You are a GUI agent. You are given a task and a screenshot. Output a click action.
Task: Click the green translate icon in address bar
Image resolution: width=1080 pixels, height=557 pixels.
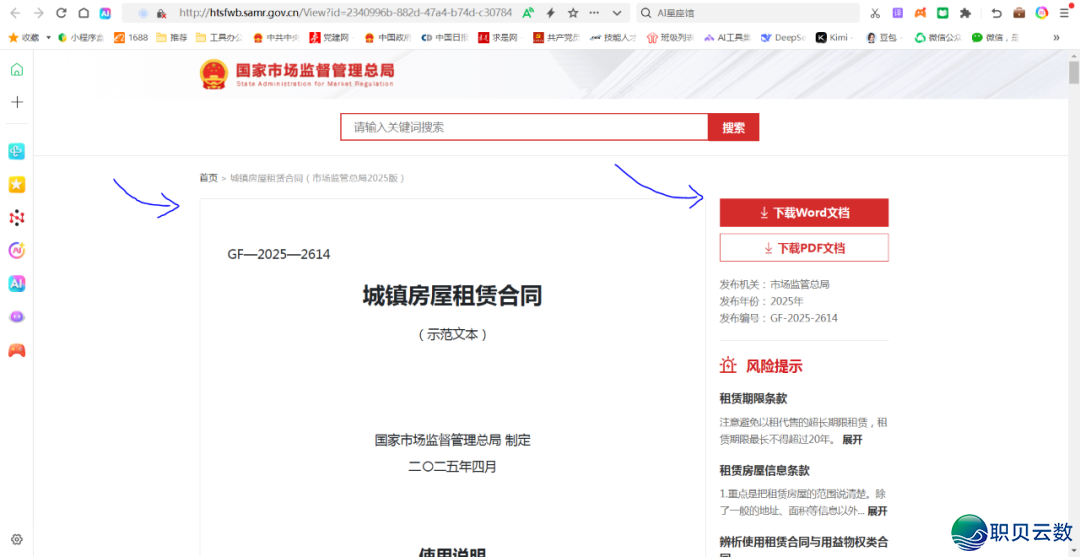click(x=528, y=12)
